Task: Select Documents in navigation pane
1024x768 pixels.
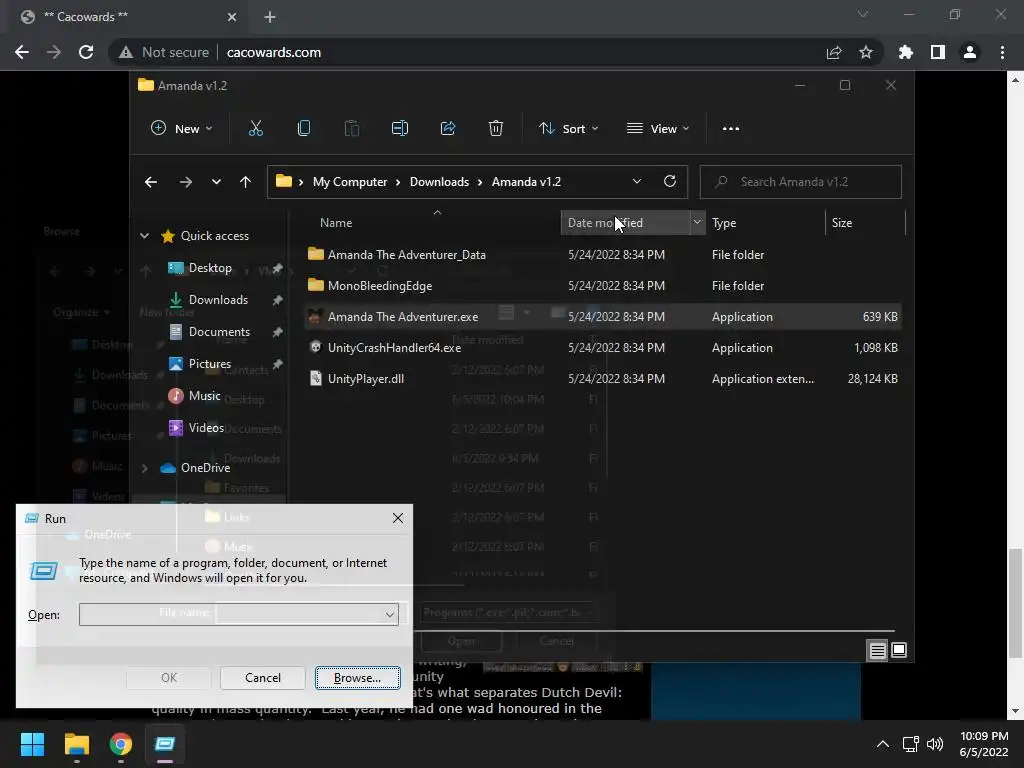Action: (x=219, y=332)
